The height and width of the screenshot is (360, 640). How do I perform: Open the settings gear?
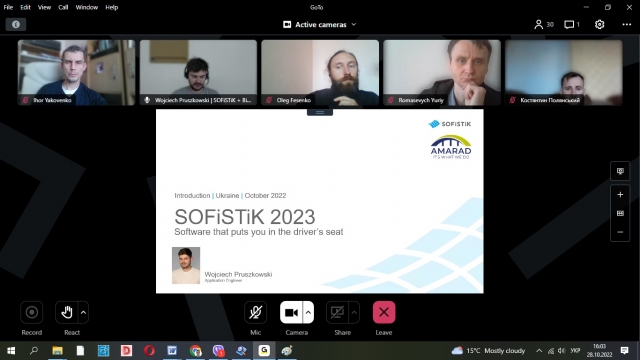599,24
